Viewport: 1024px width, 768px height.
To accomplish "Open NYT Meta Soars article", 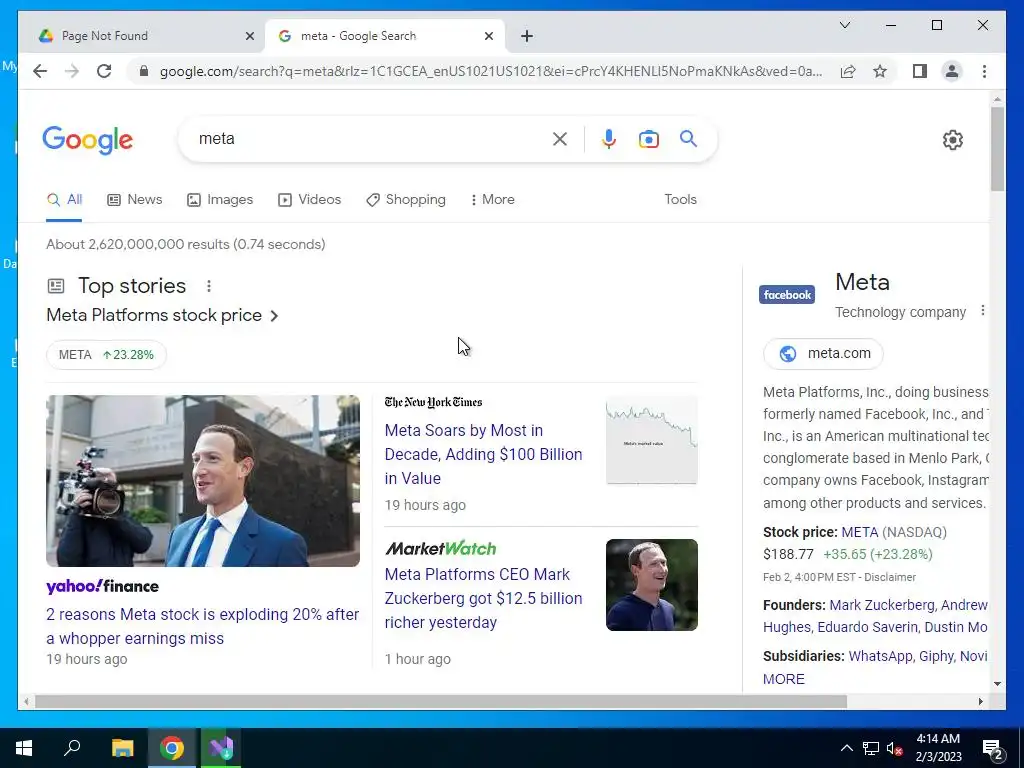I will tap(483, 454).
